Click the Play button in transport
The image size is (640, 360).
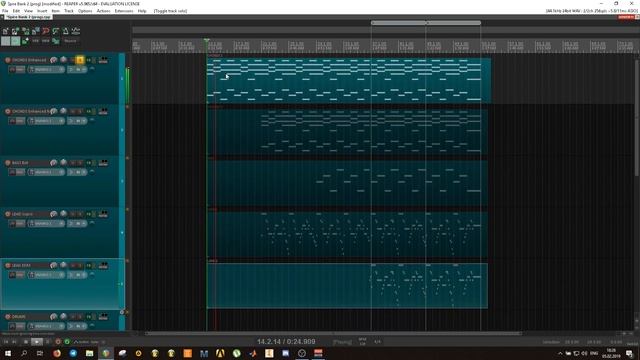tap(37, 342)
